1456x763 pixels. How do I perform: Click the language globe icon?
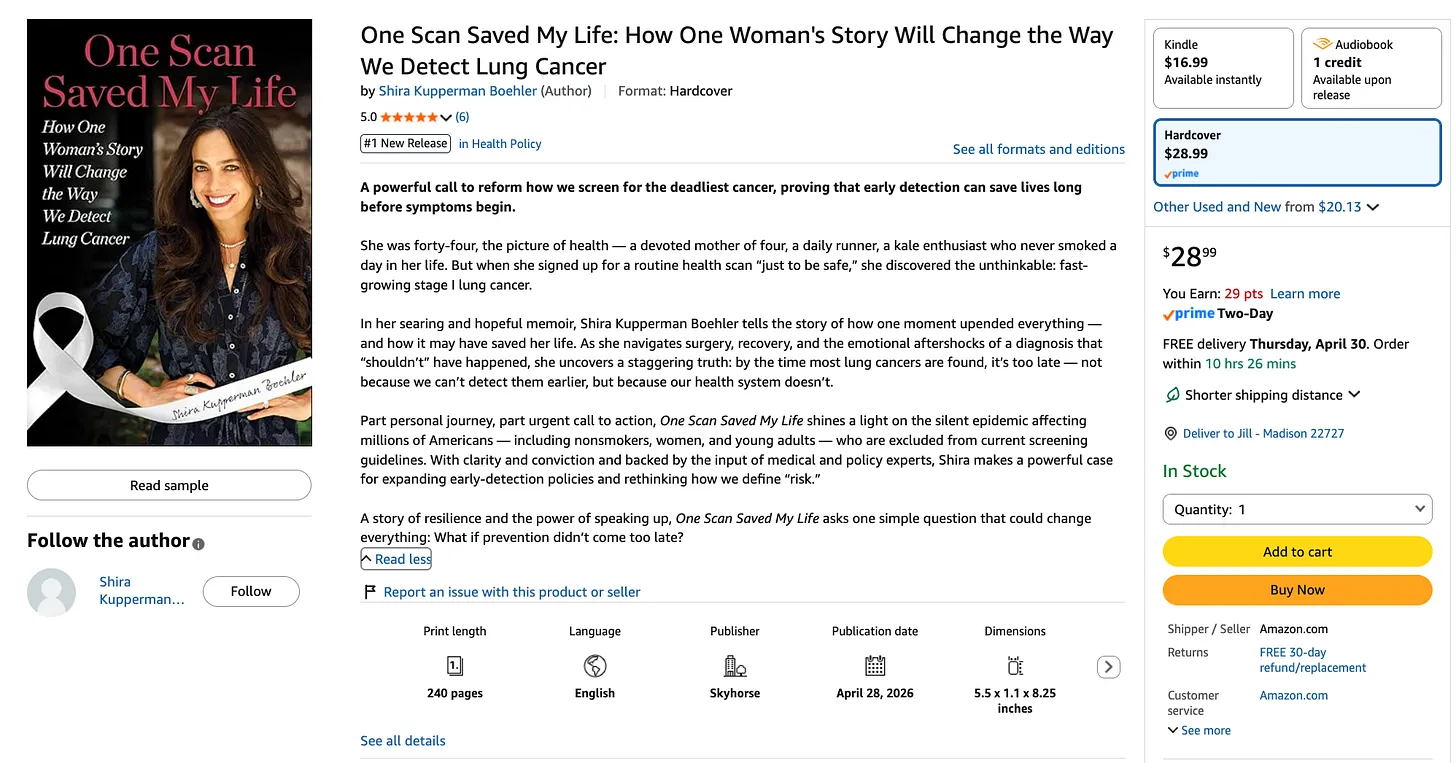595,666
